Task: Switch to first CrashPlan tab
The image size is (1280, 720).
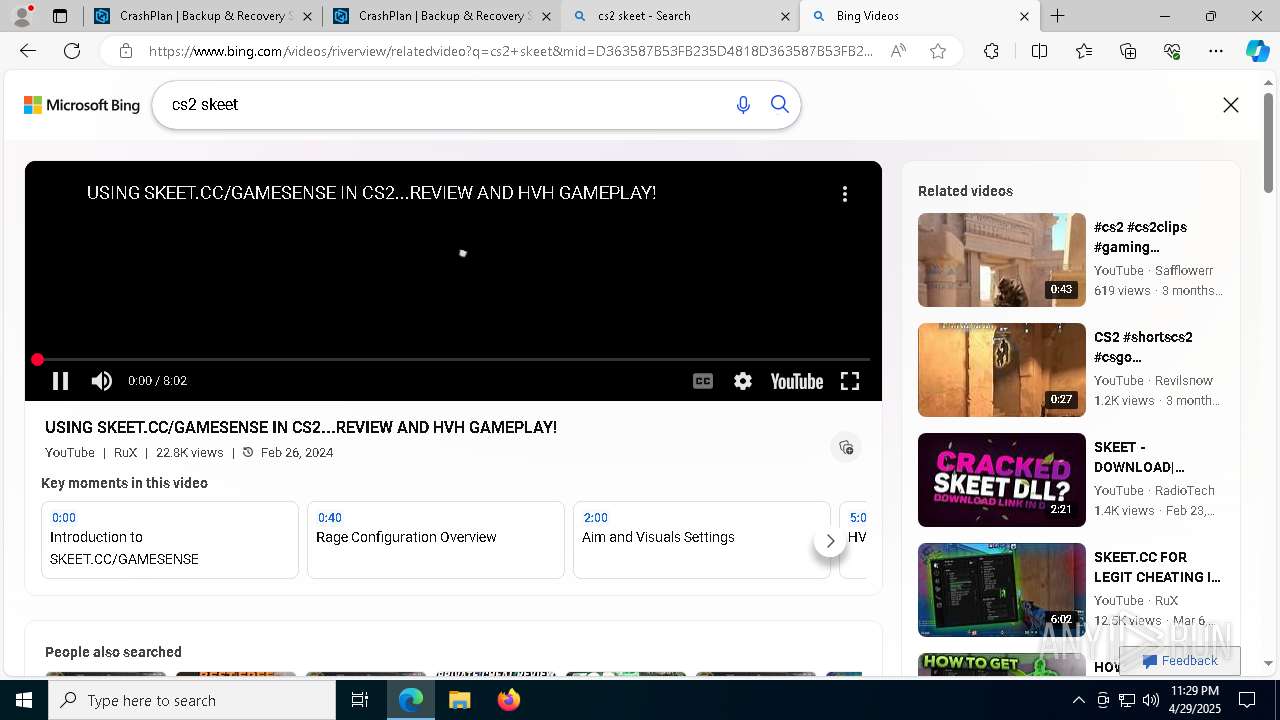Action: 201,16
